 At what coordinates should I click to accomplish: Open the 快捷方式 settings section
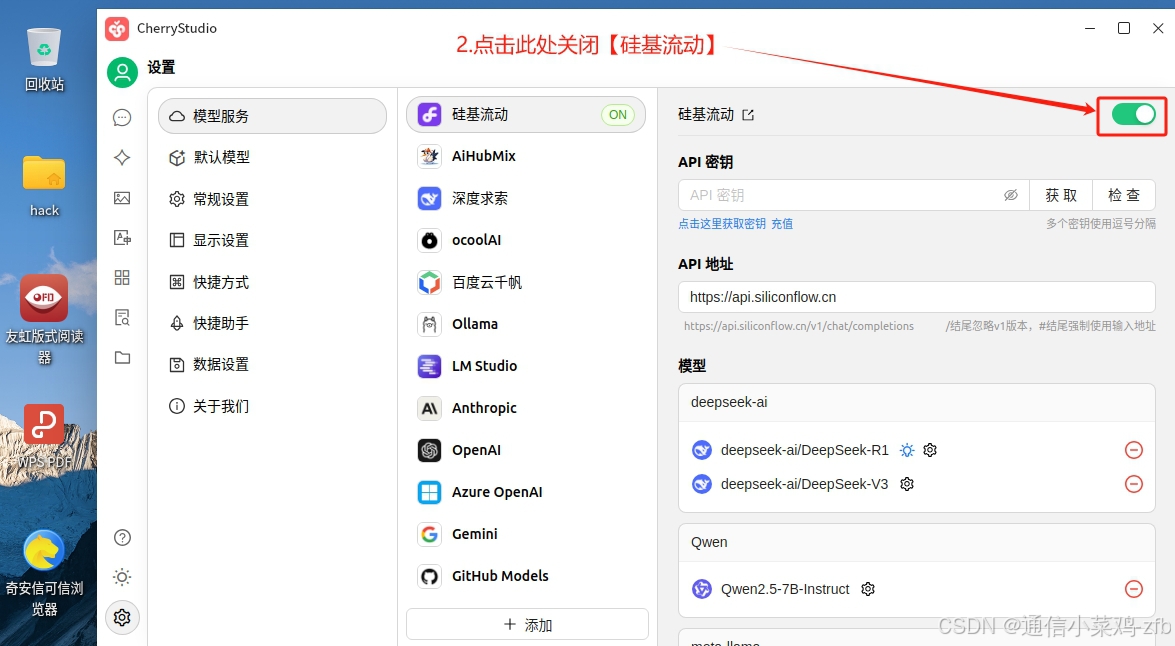tap(273, 283)
